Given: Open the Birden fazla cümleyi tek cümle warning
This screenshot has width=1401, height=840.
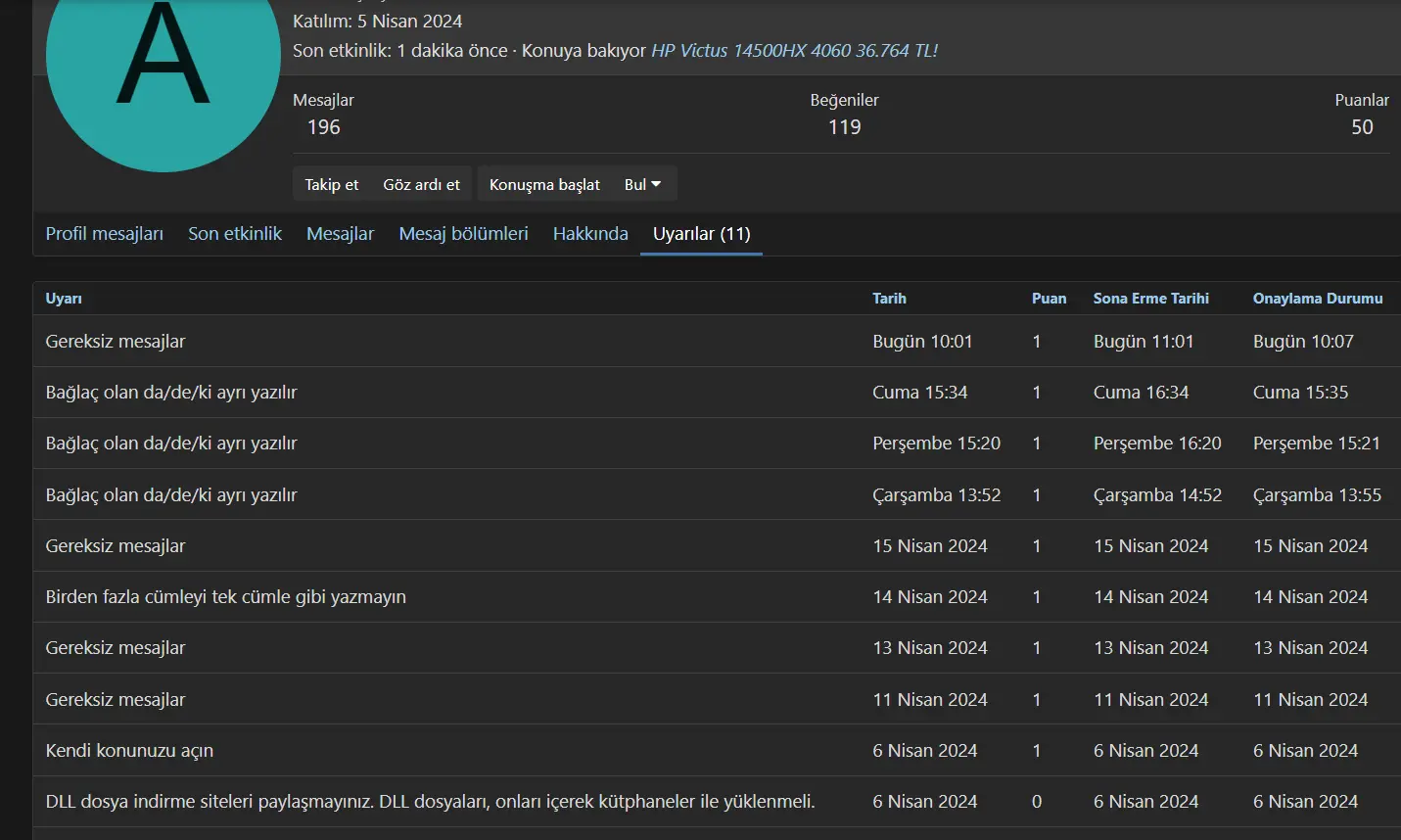Looking at the screenshot, I should (x=226, y=597).
